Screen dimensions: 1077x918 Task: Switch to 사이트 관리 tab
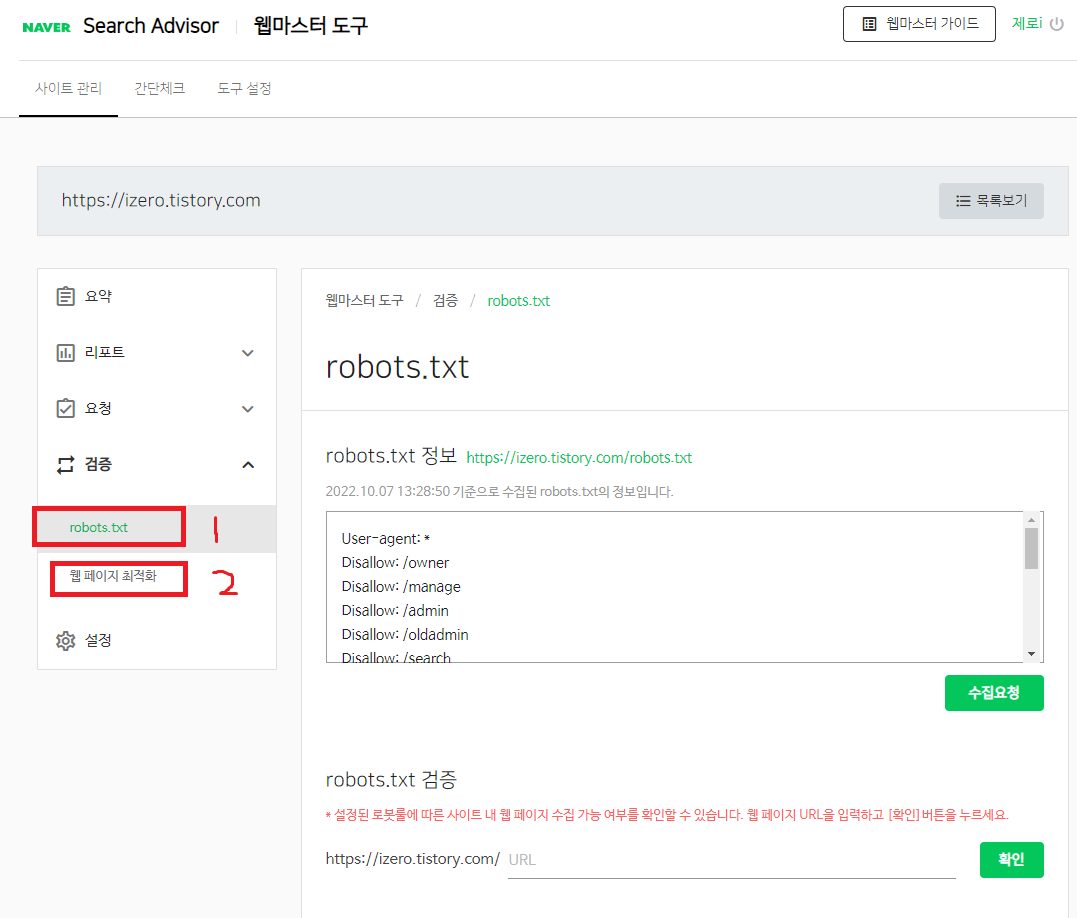pos(69,89)
